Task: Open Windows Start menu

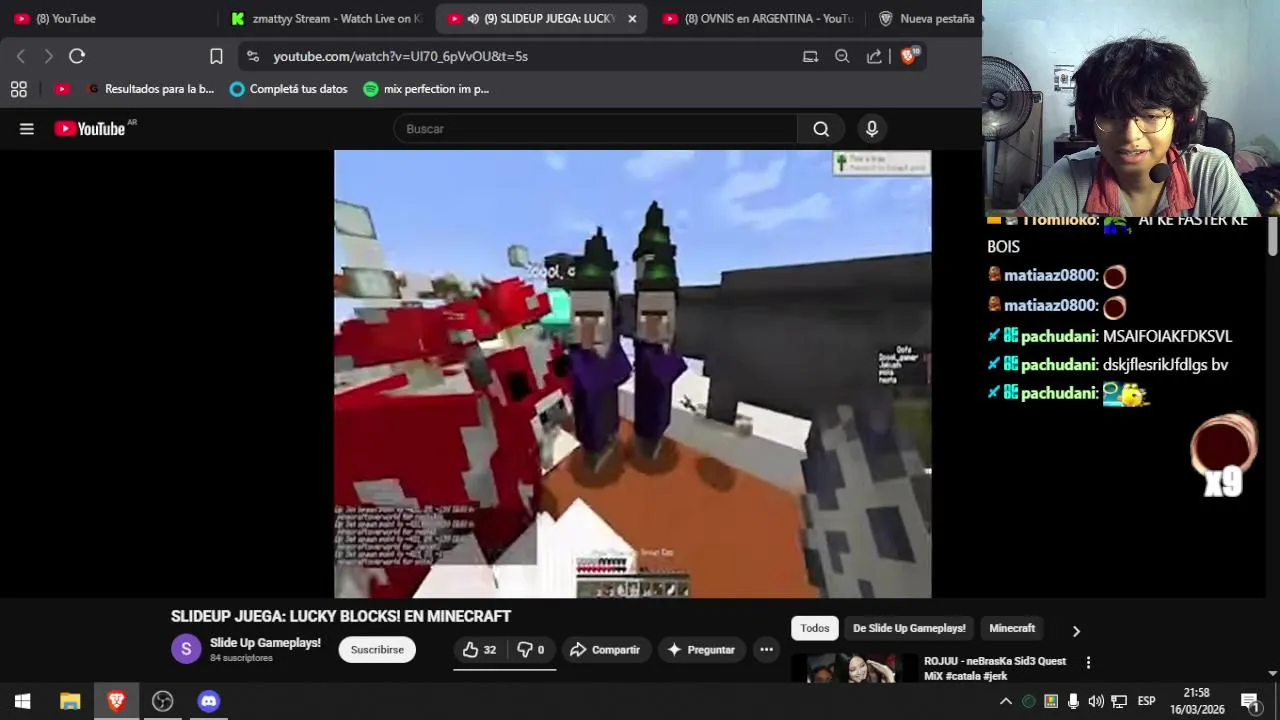Action: tap(22, 701)
